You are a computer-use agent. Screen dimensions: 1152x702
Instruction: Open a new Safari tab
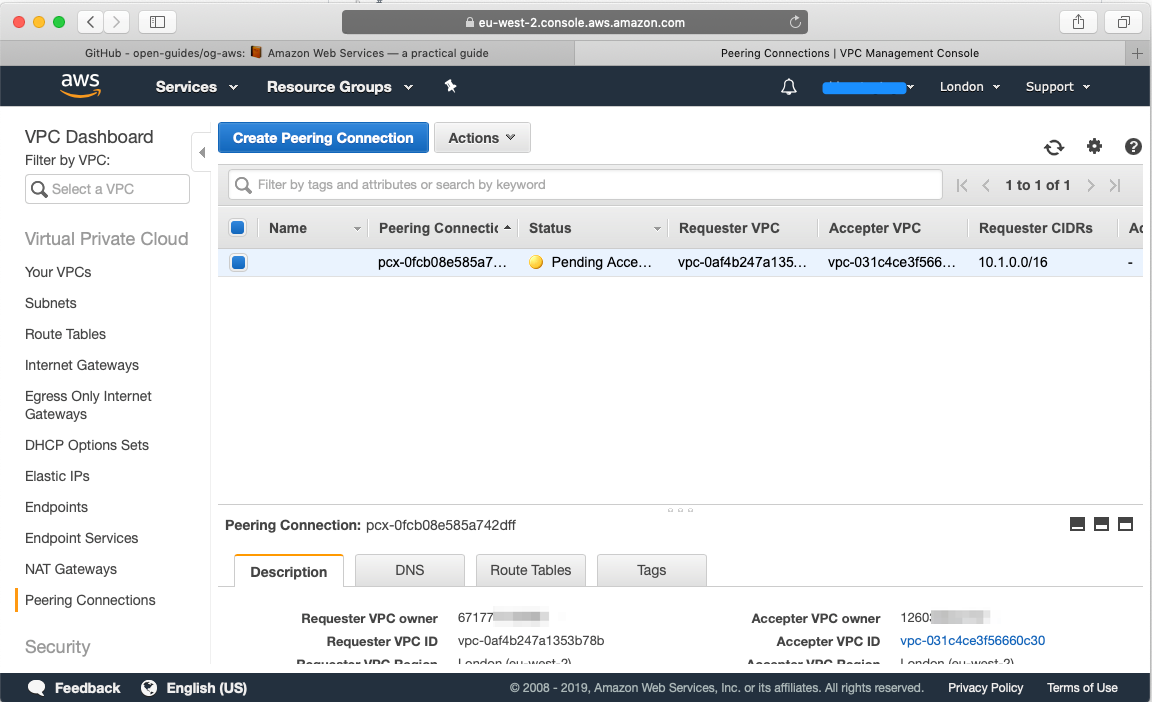[x=1137, y=53]
